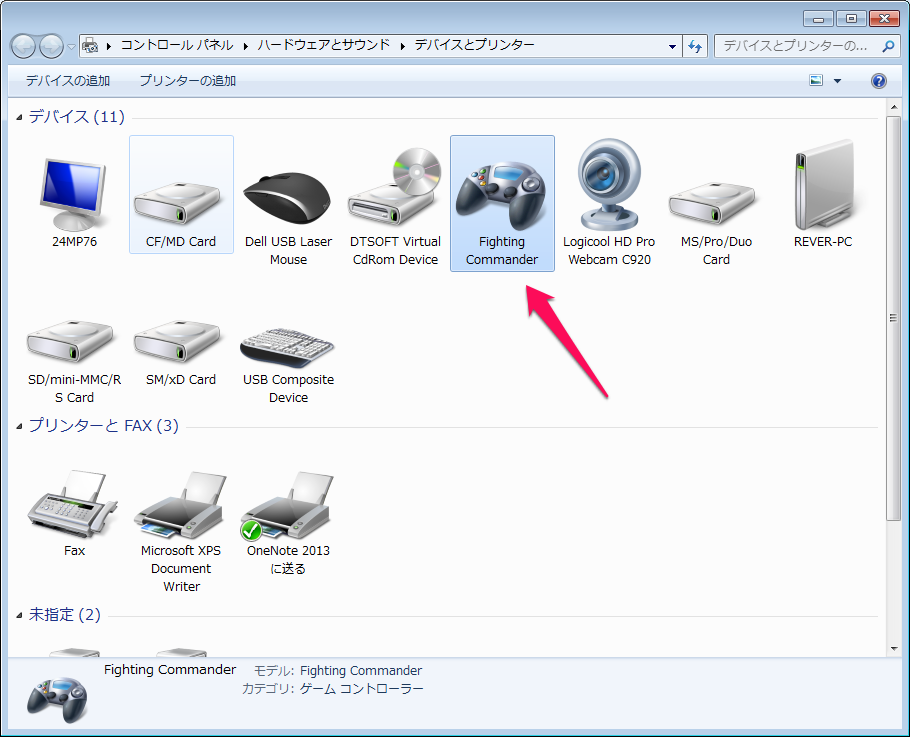Click the プリンターと FAX (3) heading
Image resolution: width=910 pixels, height=737 pixels.
click(103, 425)
